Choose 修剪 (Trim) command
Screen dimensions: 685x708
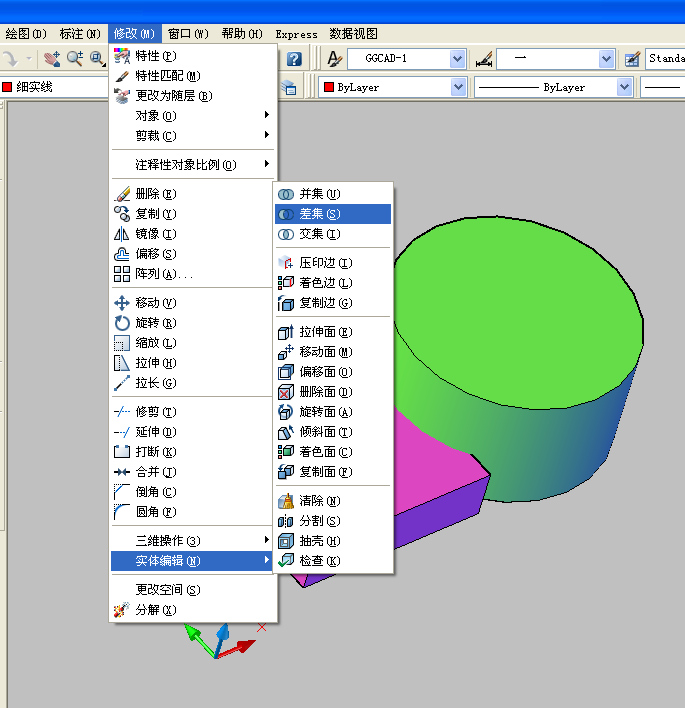(x=193, y=412)
